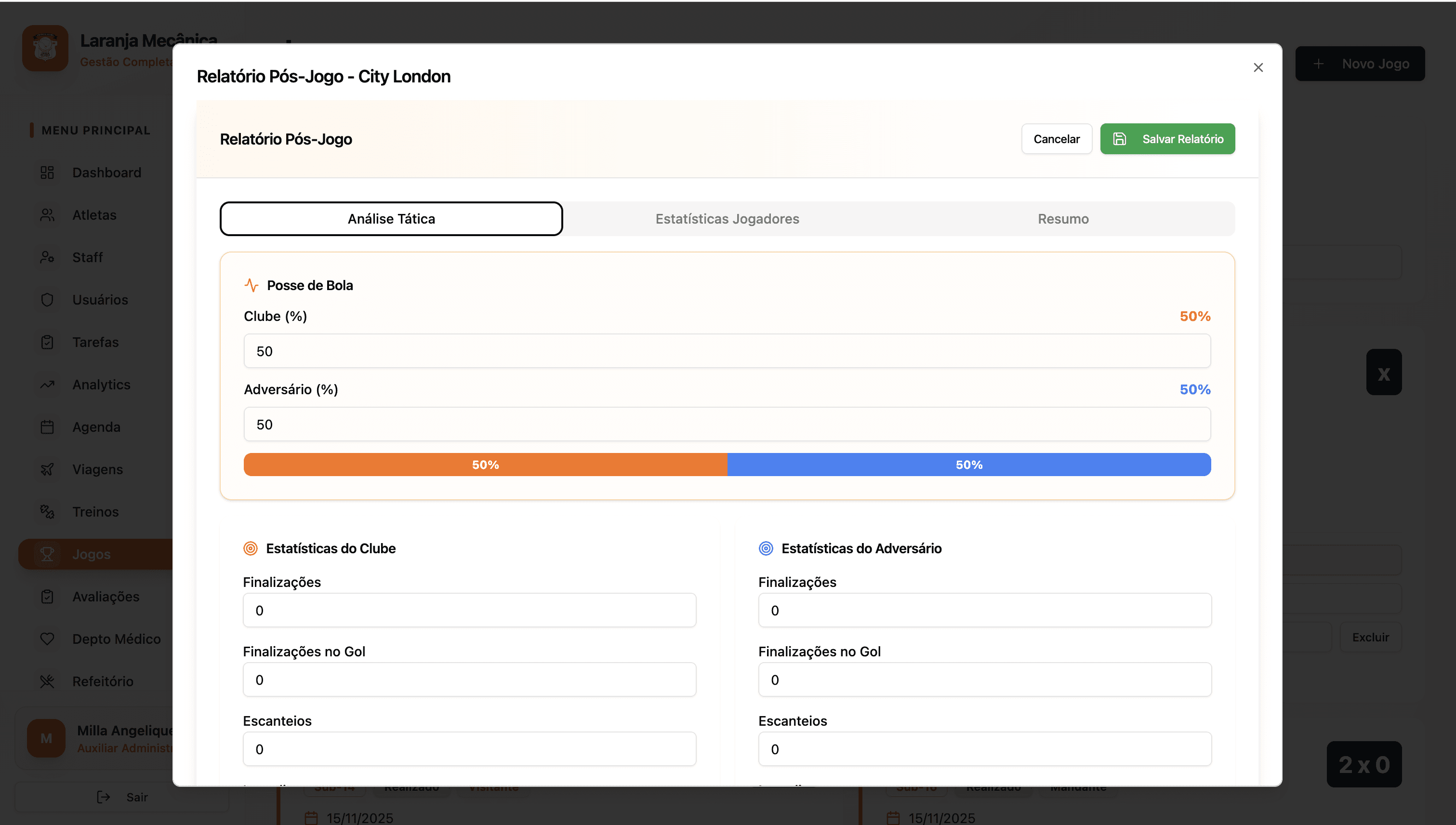The image size is (1456, 825).
Task: Click the save disk icon on Salvar Relatório
Action: [x=1120, y=139]
